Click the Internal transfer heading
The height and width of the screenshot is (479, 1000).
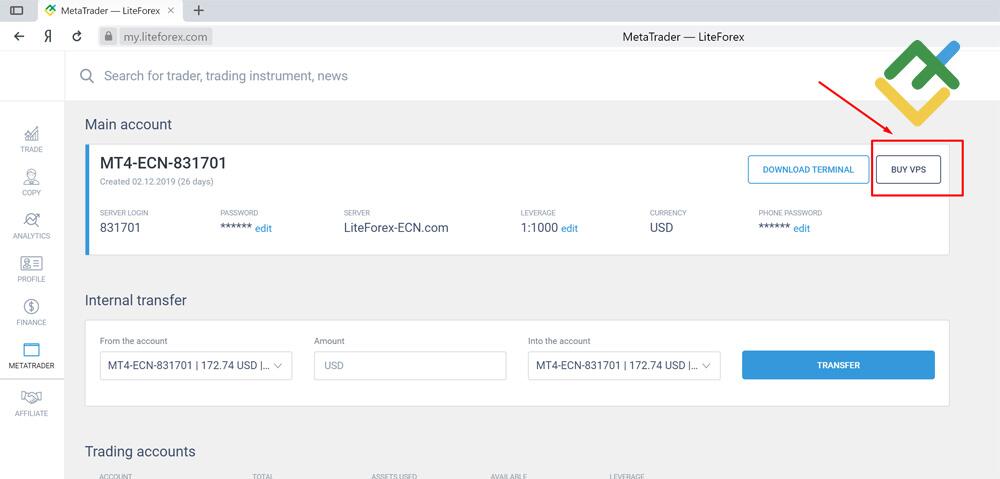tap(136, 300)
